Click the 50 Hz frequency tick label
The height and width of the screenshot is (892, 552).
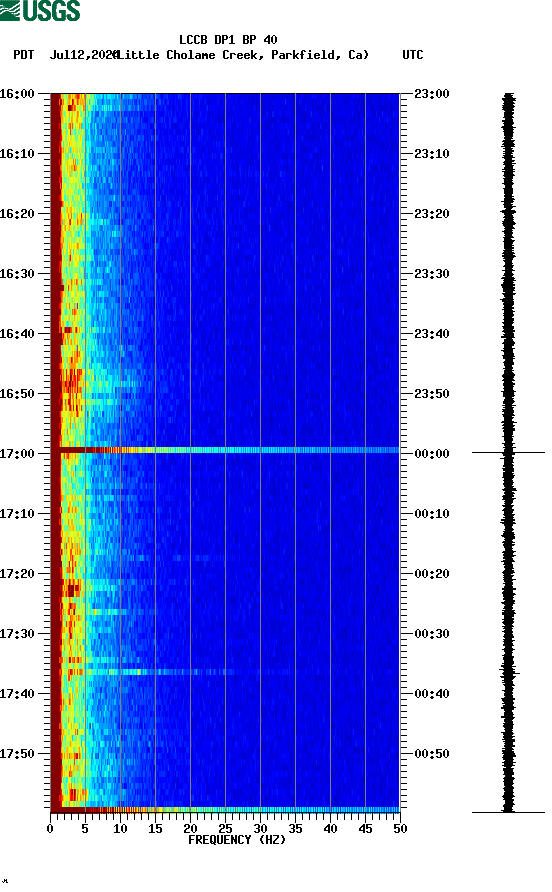pyautogui.click(x=400, y=829)
